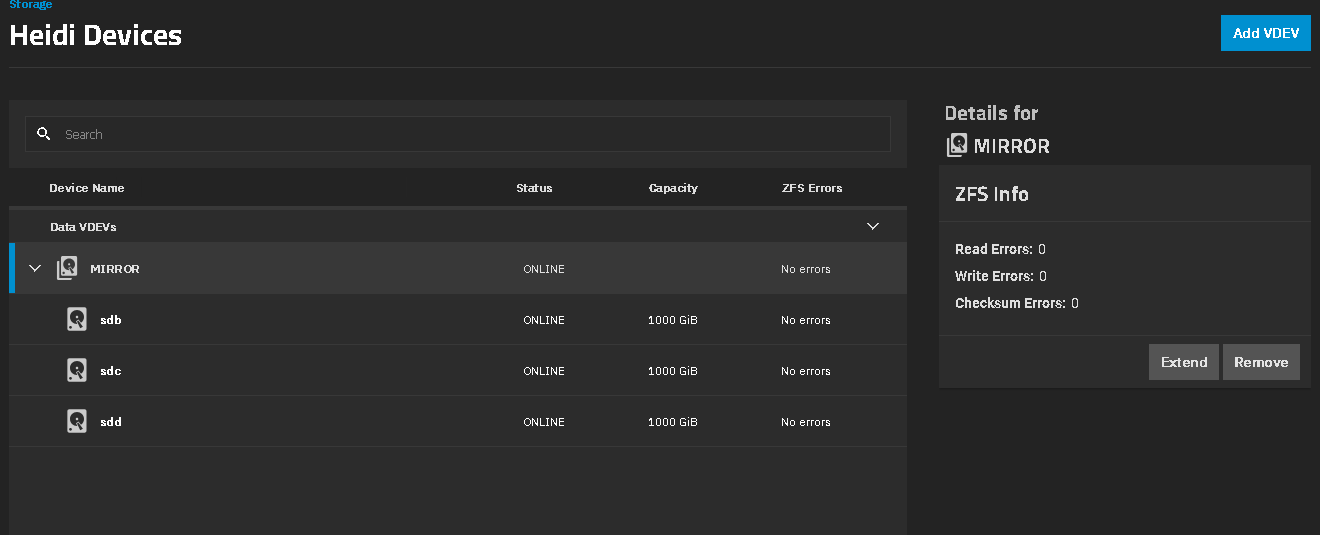Click the Add VDEV button
Viewport: 1320px width, 535px height.
click(1265, 33)
